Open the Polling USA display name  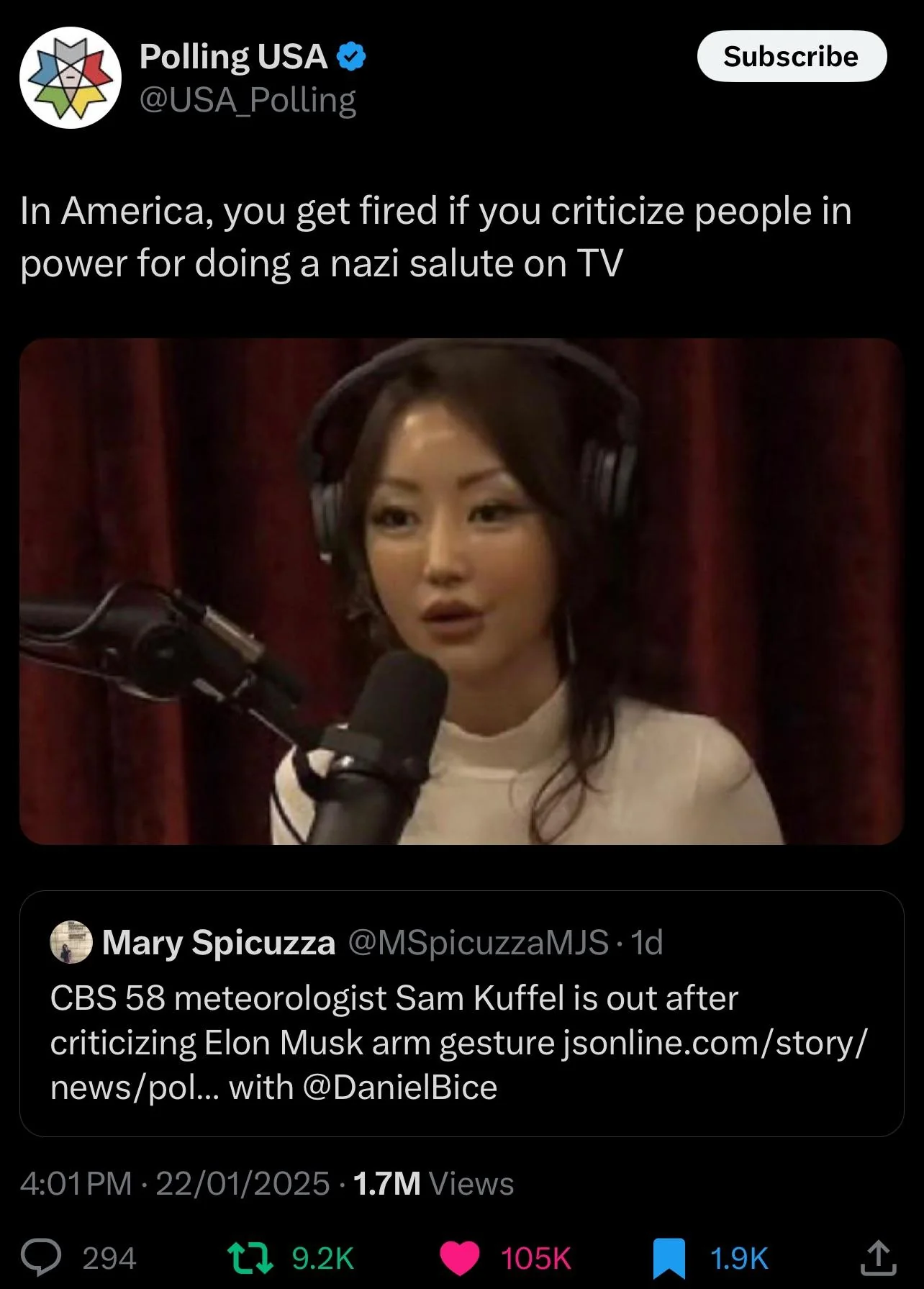coord(233,57)
